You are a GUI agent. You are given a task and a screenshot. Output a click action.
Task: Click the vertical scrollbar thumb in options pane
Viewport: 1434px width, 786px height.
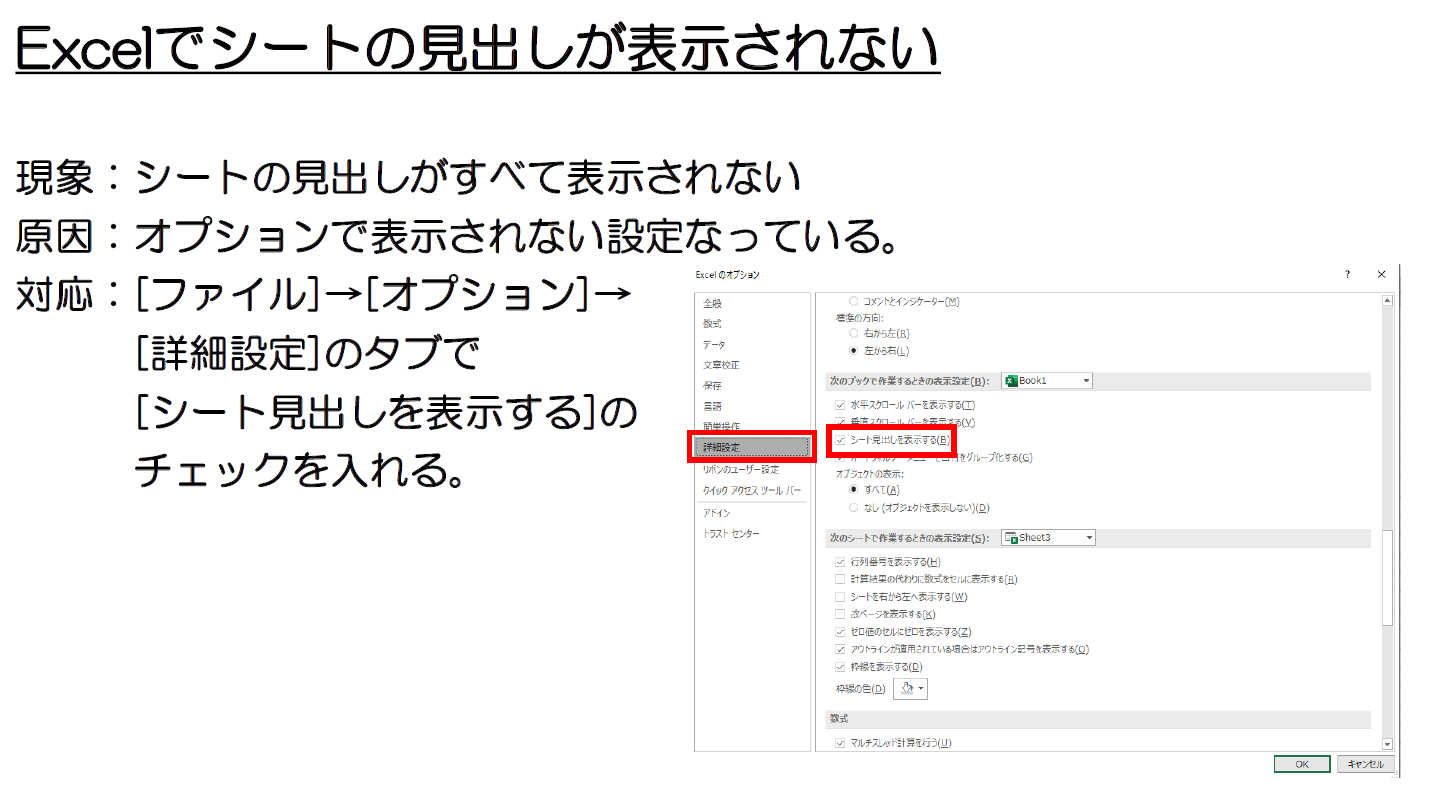coord(1387,578)
